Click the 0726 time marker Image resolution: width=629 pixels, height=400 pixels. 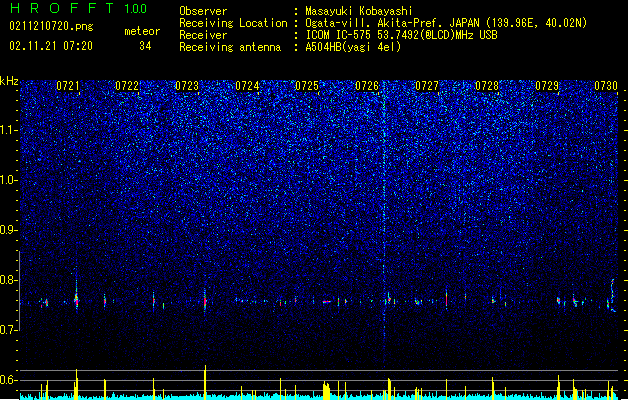(367, 86)
